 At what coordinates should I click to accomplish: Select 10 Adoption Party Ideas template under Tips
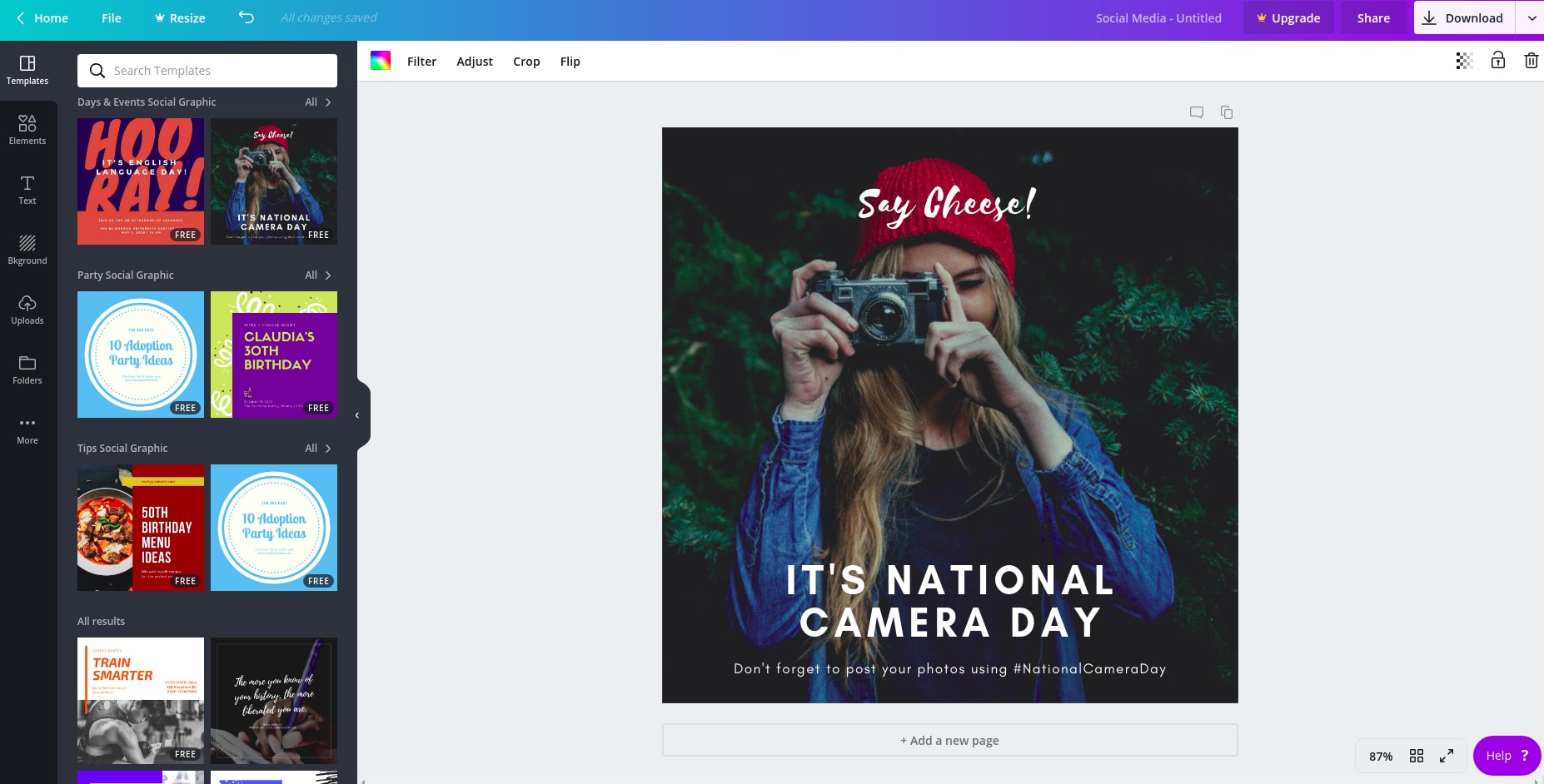point(274,528)
